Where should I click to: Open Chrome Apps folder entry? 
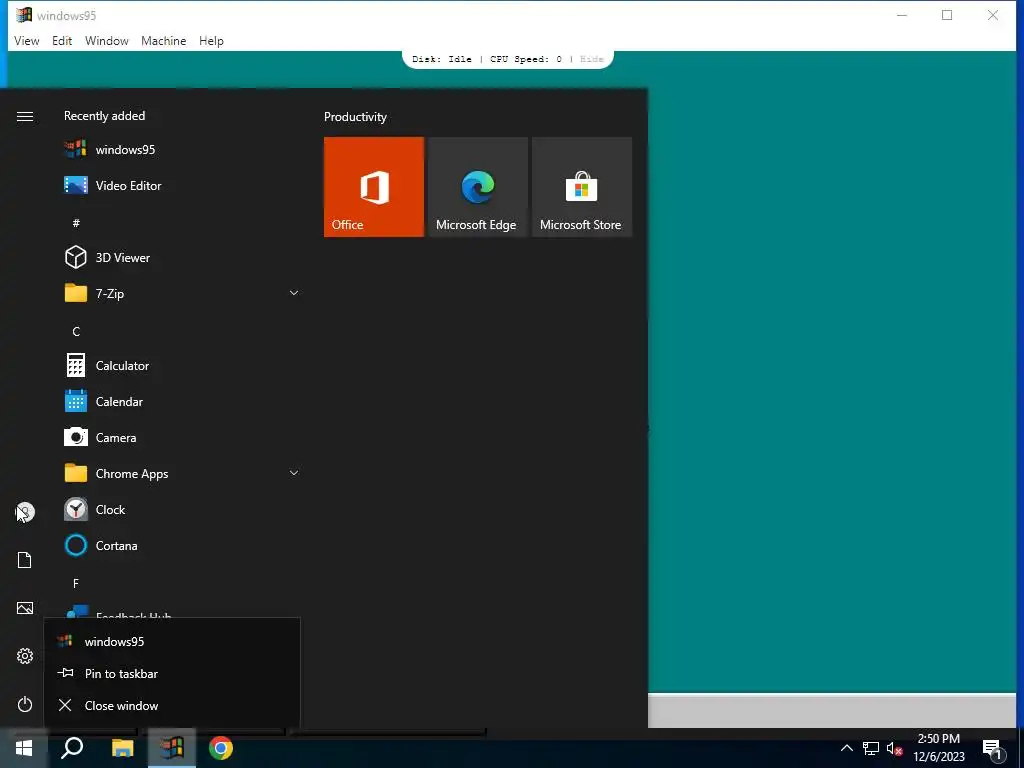tap(182, 473)
